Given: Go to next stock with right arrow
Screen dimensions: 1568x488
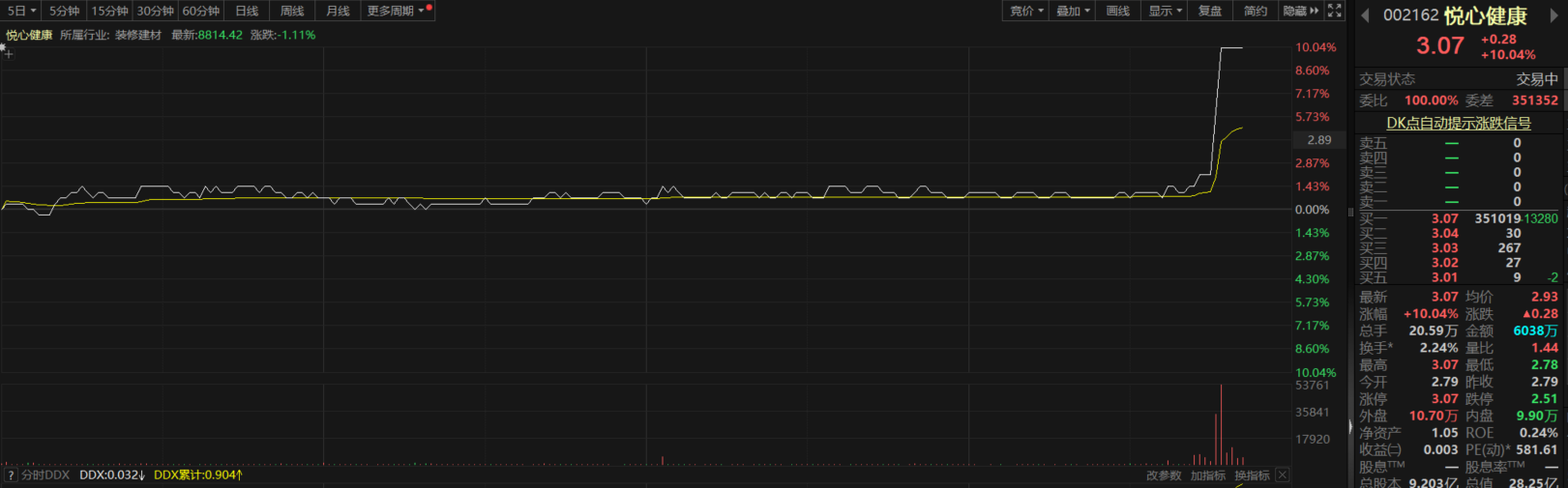Looking at the screenshot, I should (1554, 15).
